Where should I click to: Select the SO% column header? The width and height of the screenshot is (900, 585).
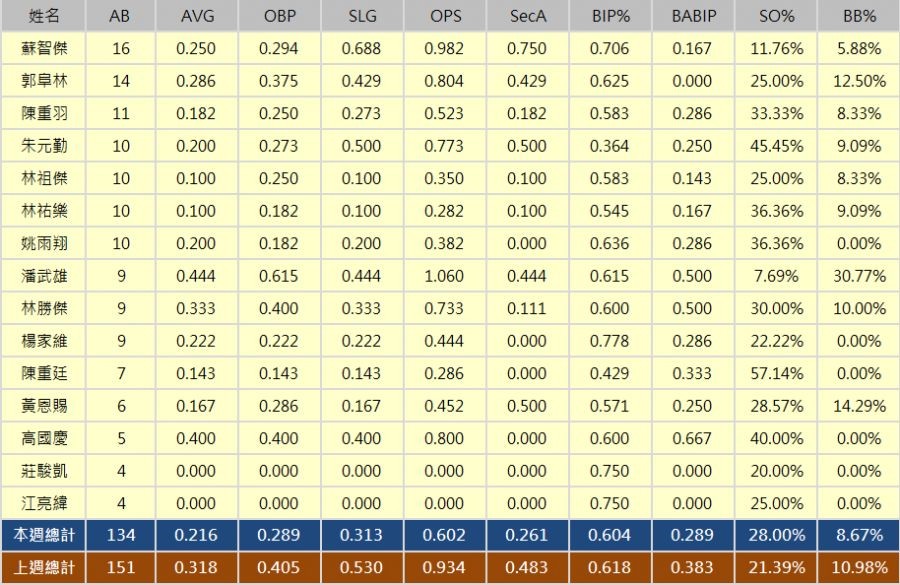click(x=775, y=16)
